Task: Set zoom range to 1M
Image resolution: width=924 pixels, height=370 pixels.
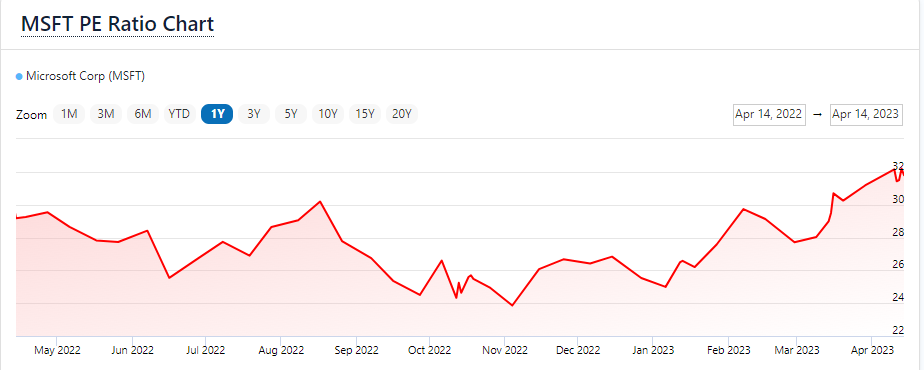Action: (x=70, y=114)
